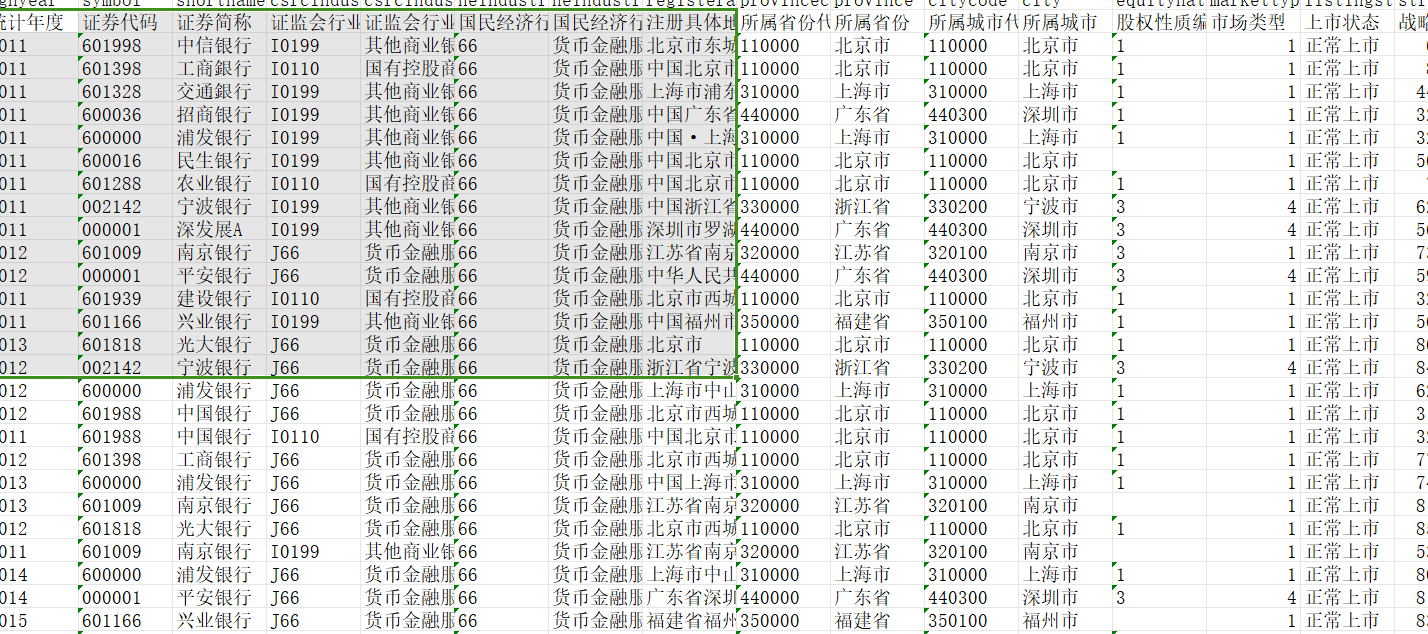Select stock code cell 601328
The image size is (1428, 634).
click(x=125, y=91)
